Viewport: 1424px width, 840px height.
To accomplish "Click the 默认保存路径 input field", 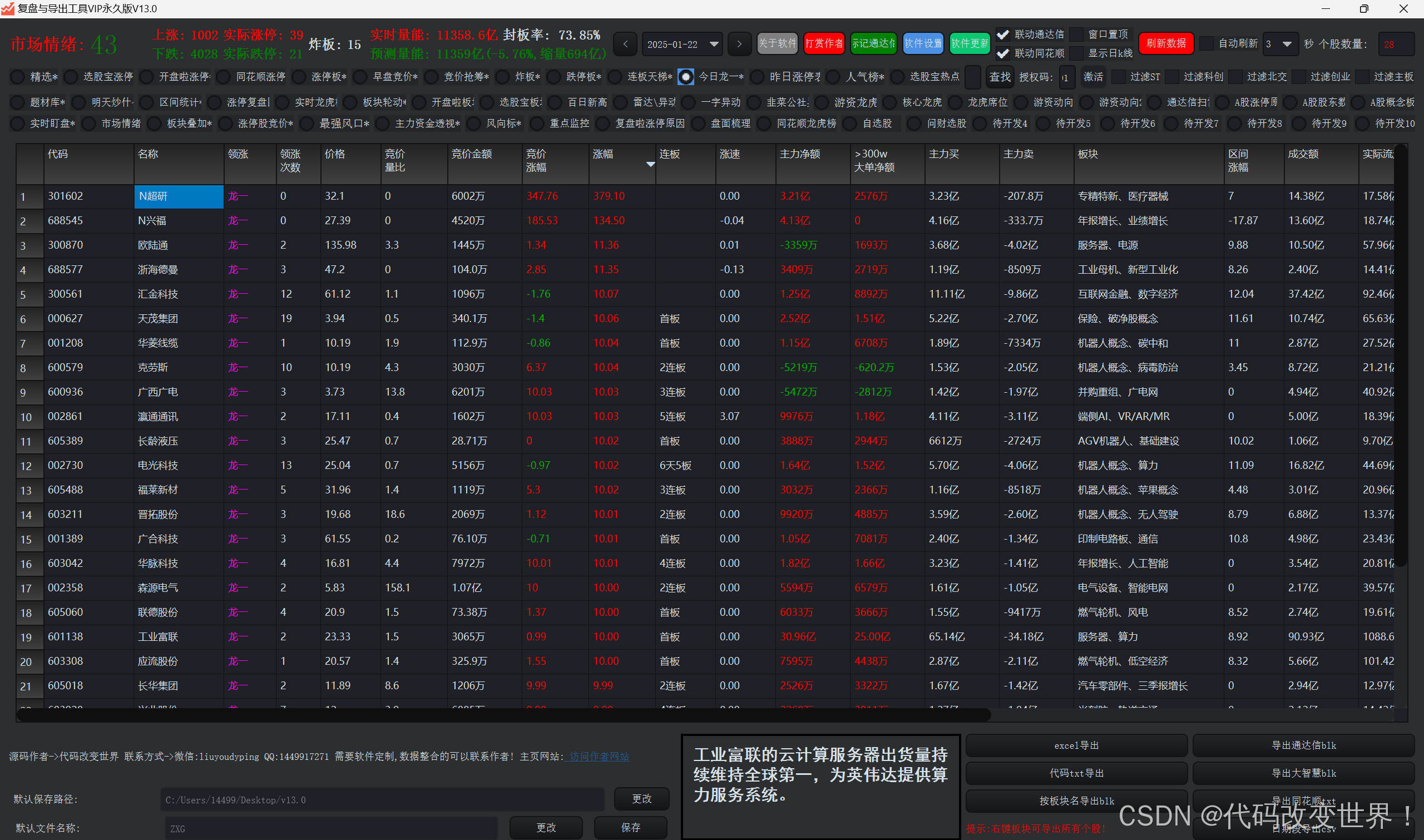I will [x=382, y=800].
